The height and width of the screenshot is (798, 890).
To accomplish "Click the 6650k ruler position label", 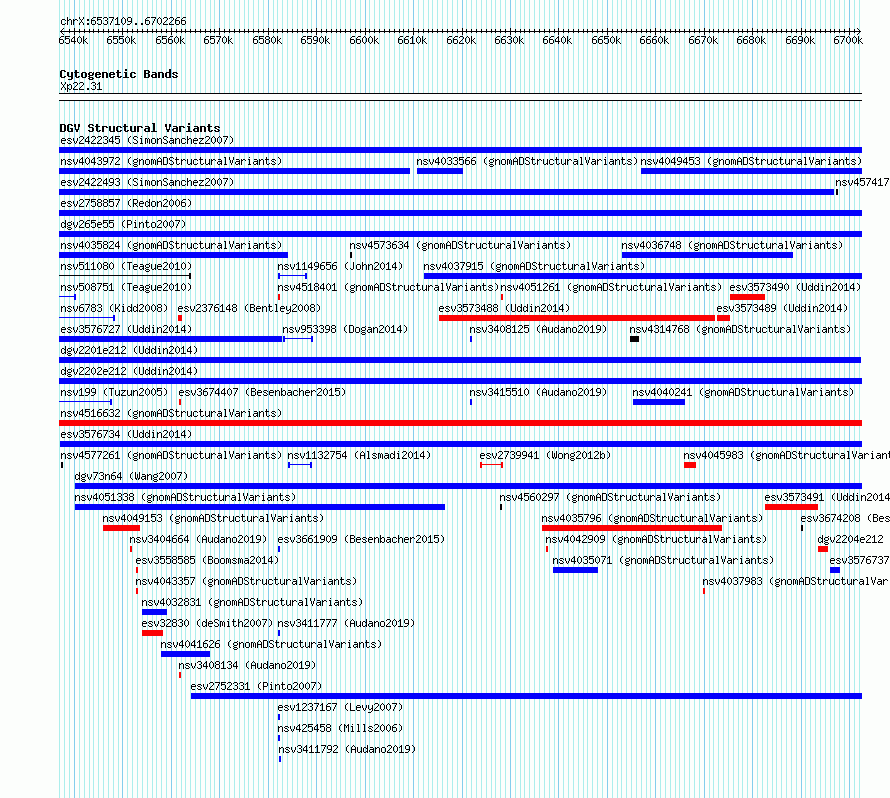I will pos(606,40).
